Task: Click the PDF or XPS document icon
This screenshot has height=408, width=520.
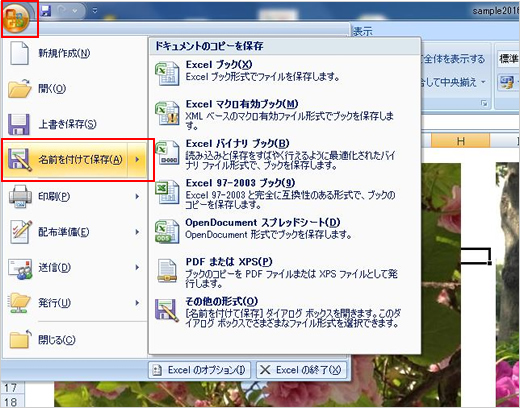Action: (x=167, y=271)
